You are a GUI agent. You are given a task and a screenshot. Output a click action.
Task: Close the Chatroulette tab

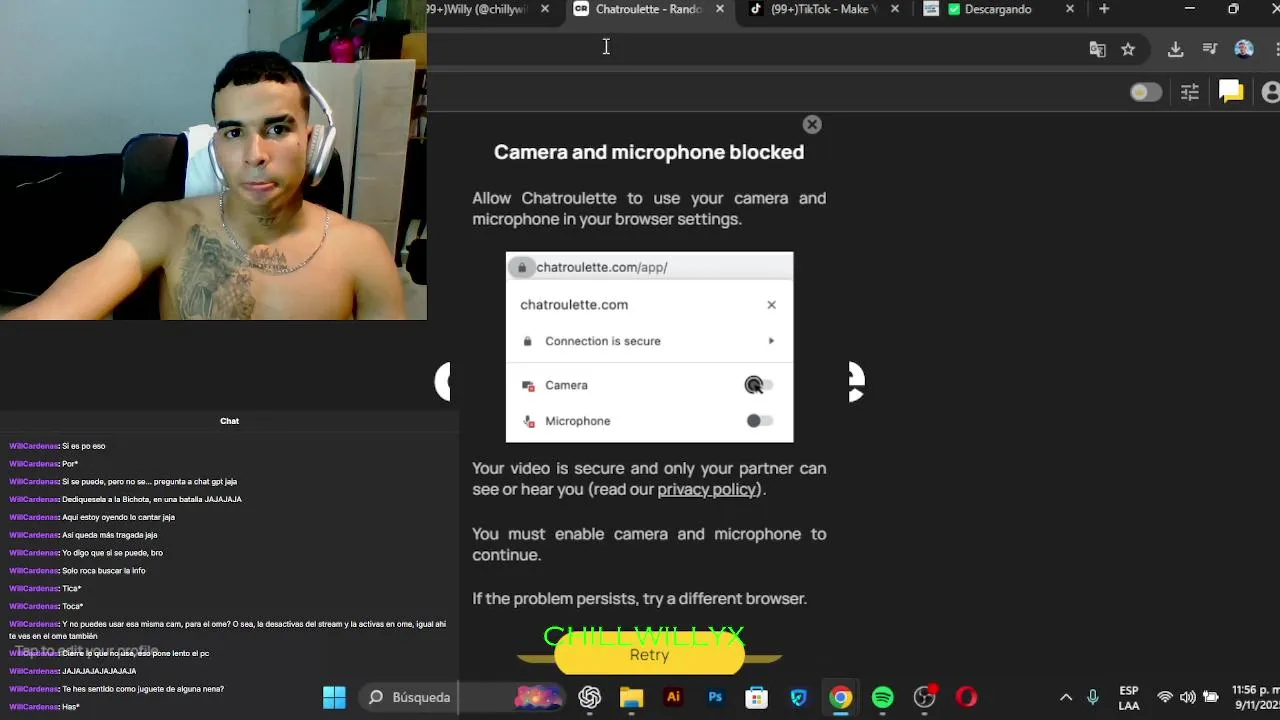[720, 9]
